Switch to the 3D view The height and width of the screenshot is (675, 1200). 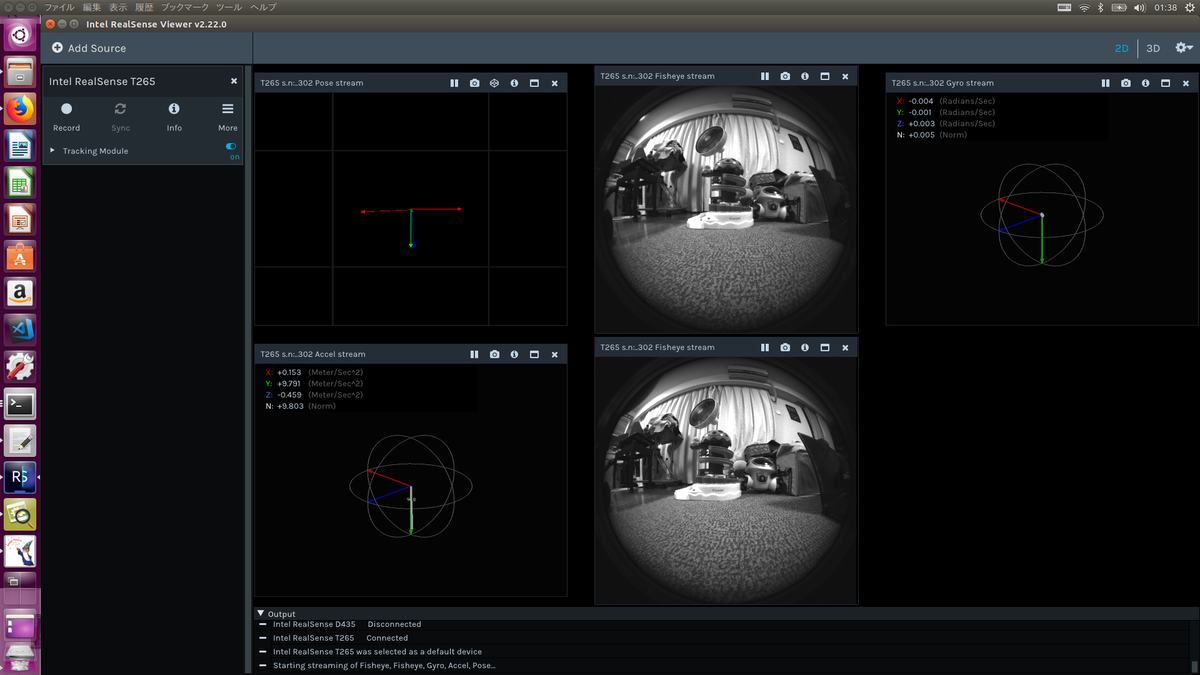point(1153,48)
